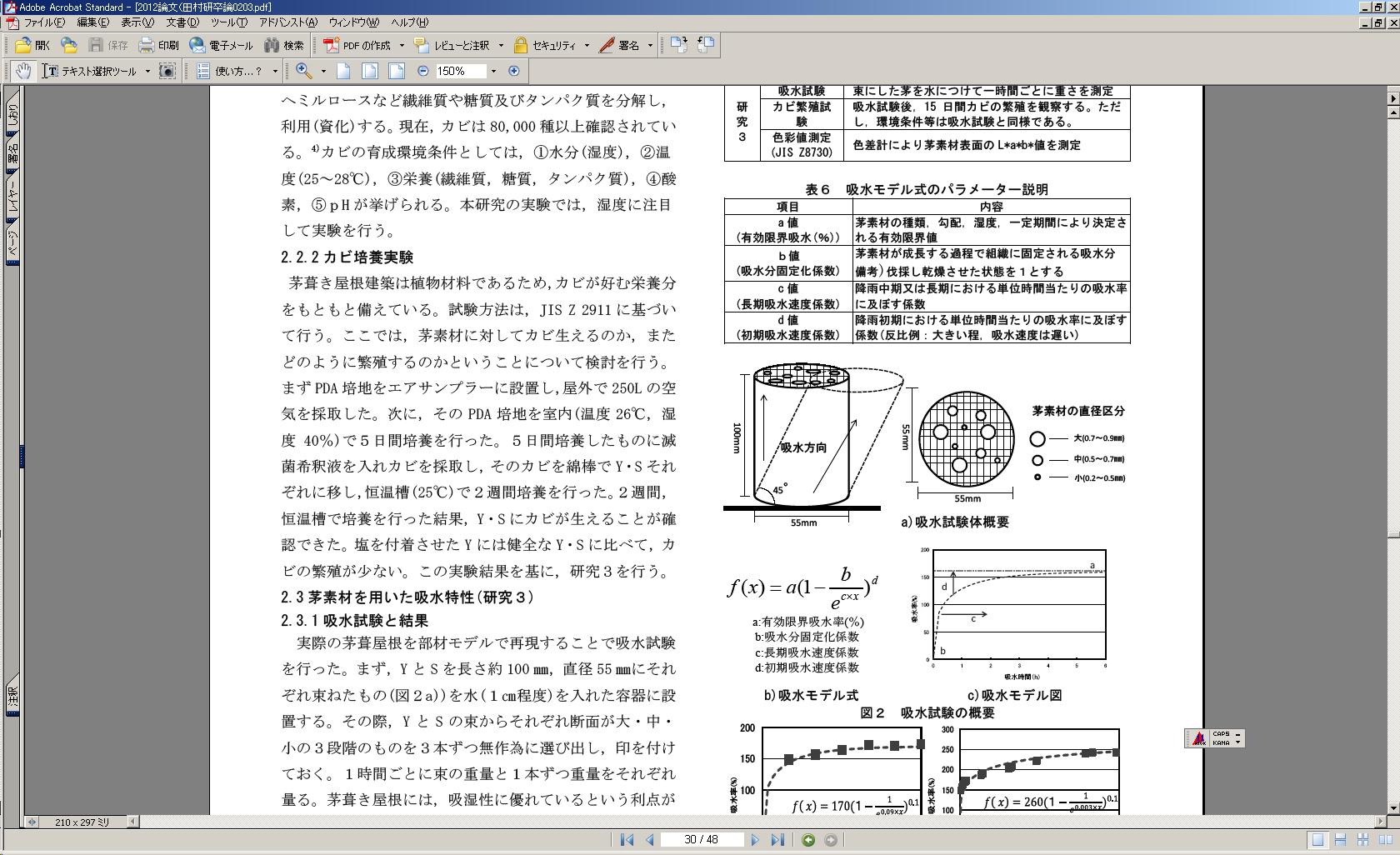Expand the text selection tool dropdown
Viewport: 1400px width, 855px height.
[x=147, y=72]
